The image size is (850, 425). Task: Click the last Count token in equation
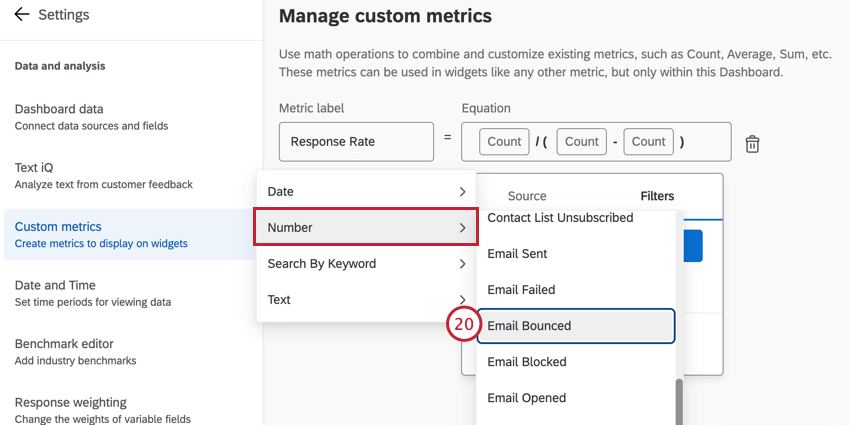pos(648,142)
